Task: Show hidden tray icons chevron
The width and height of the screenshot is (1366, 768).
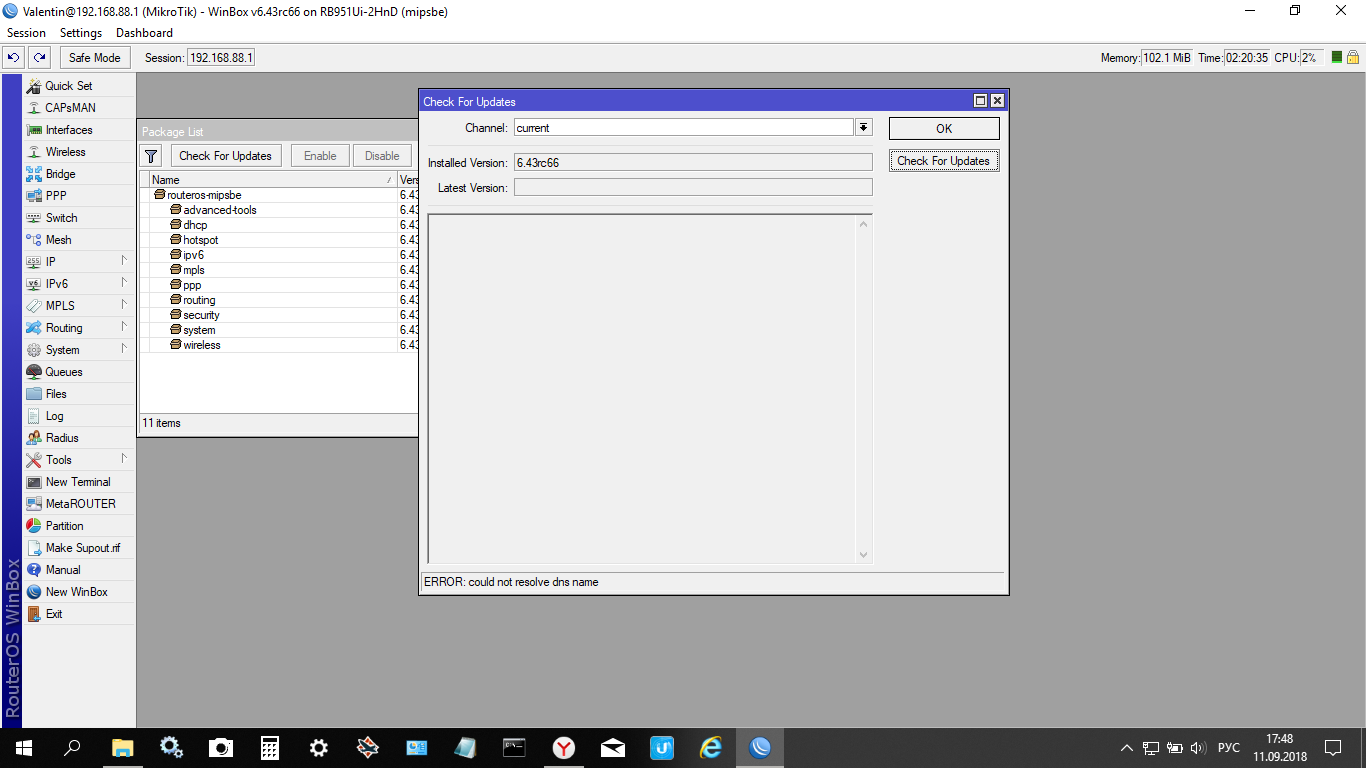Action: 1127,748
